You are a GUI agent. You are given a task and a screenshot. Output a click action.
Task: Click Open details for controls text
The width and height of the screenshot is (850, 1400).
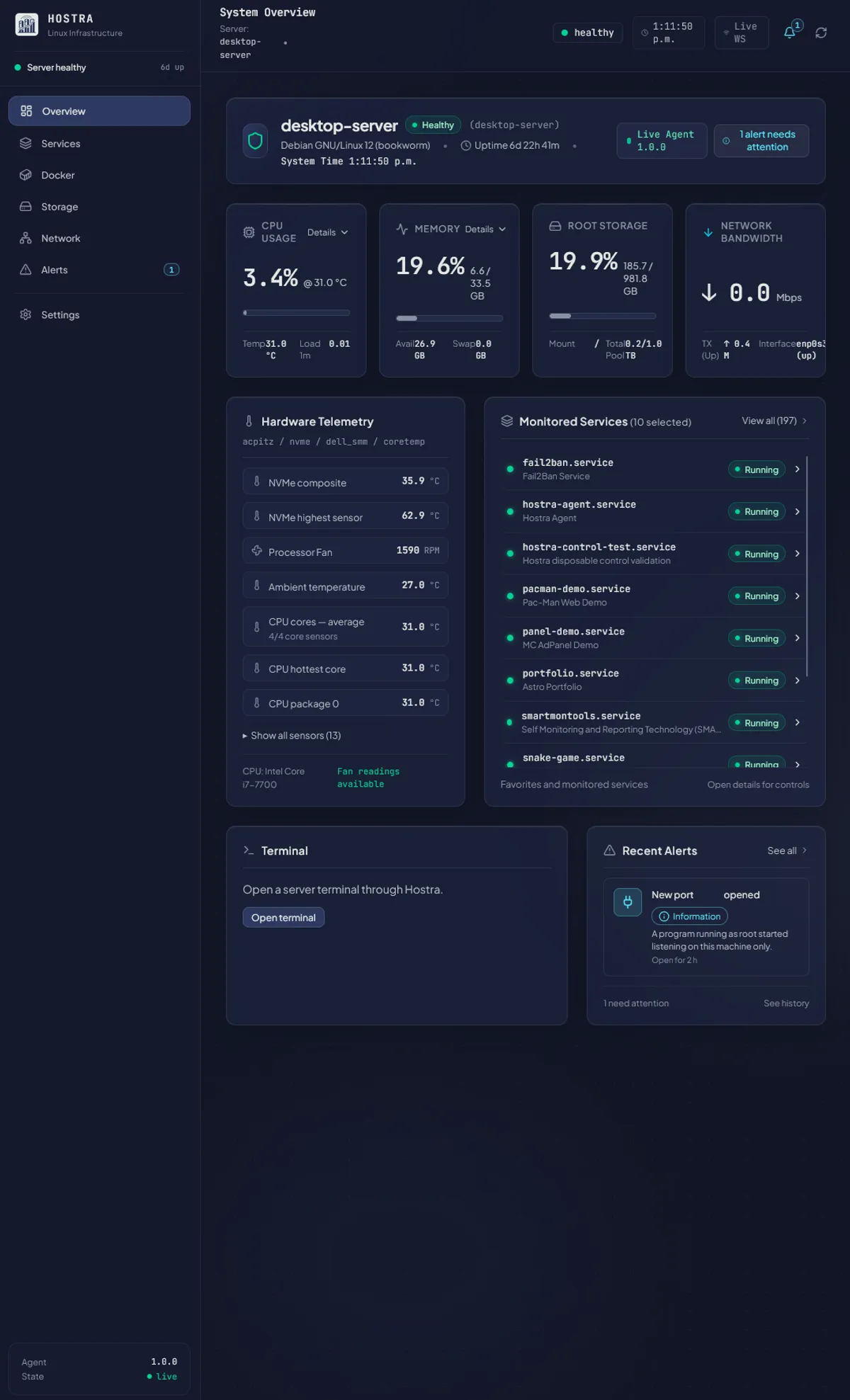pos(758,785)
